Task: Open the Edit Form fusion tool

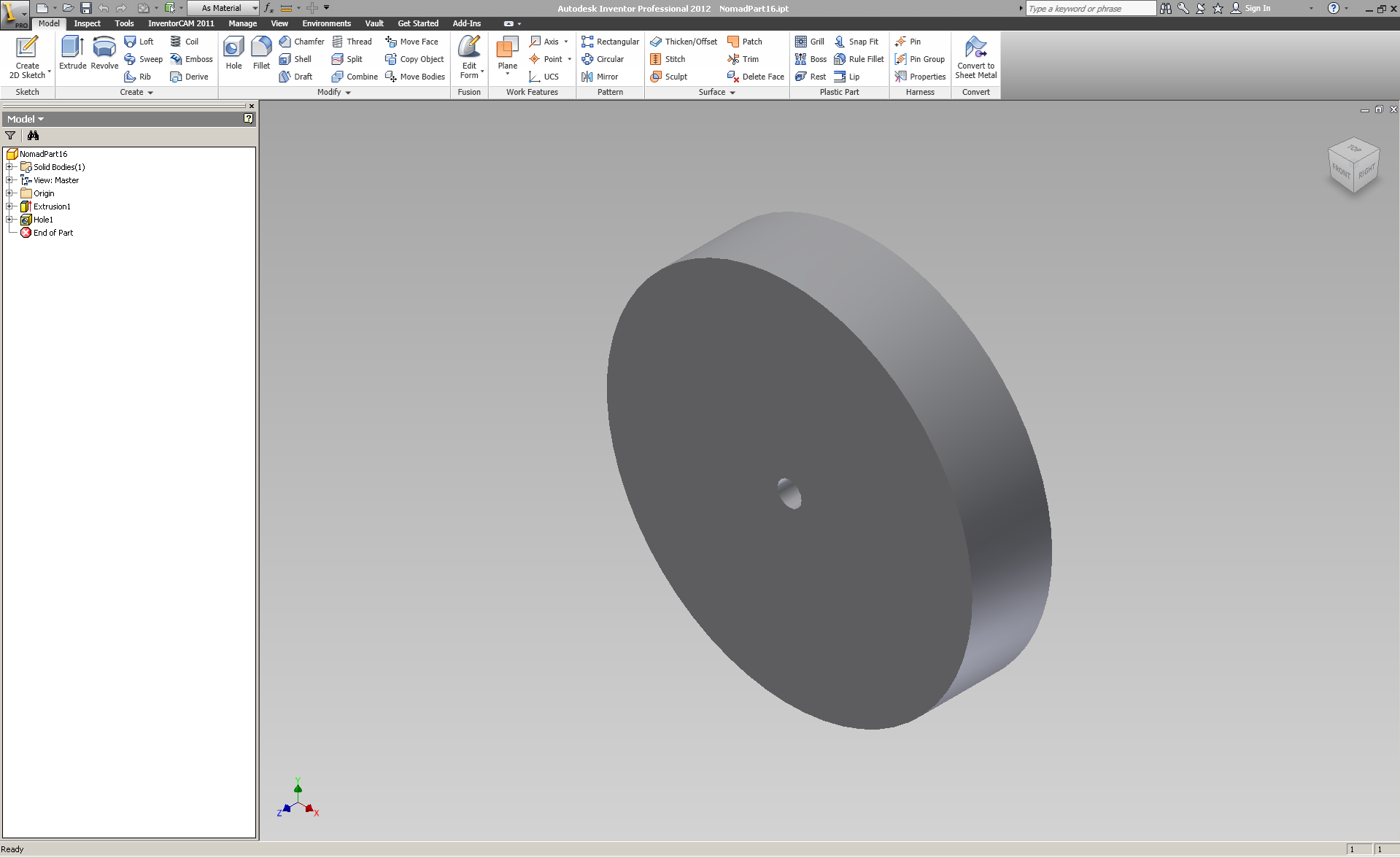Action: [x=469, y=58]
